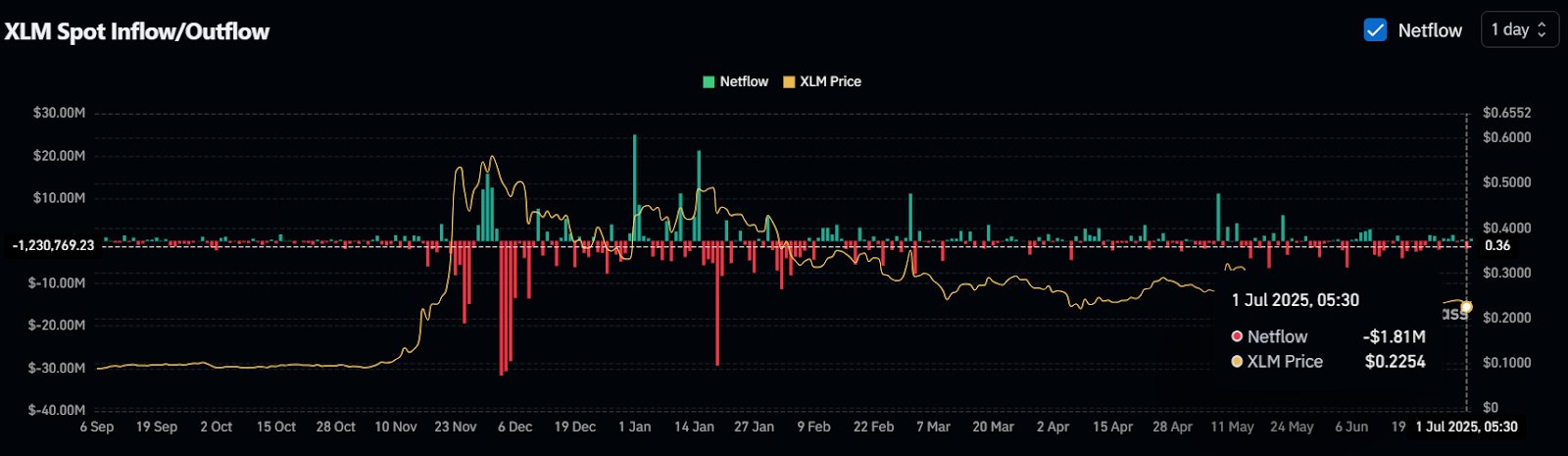1568x456 pixels.
Task: Click the 28 Apr date label
Action: (x=1173, y=427)
